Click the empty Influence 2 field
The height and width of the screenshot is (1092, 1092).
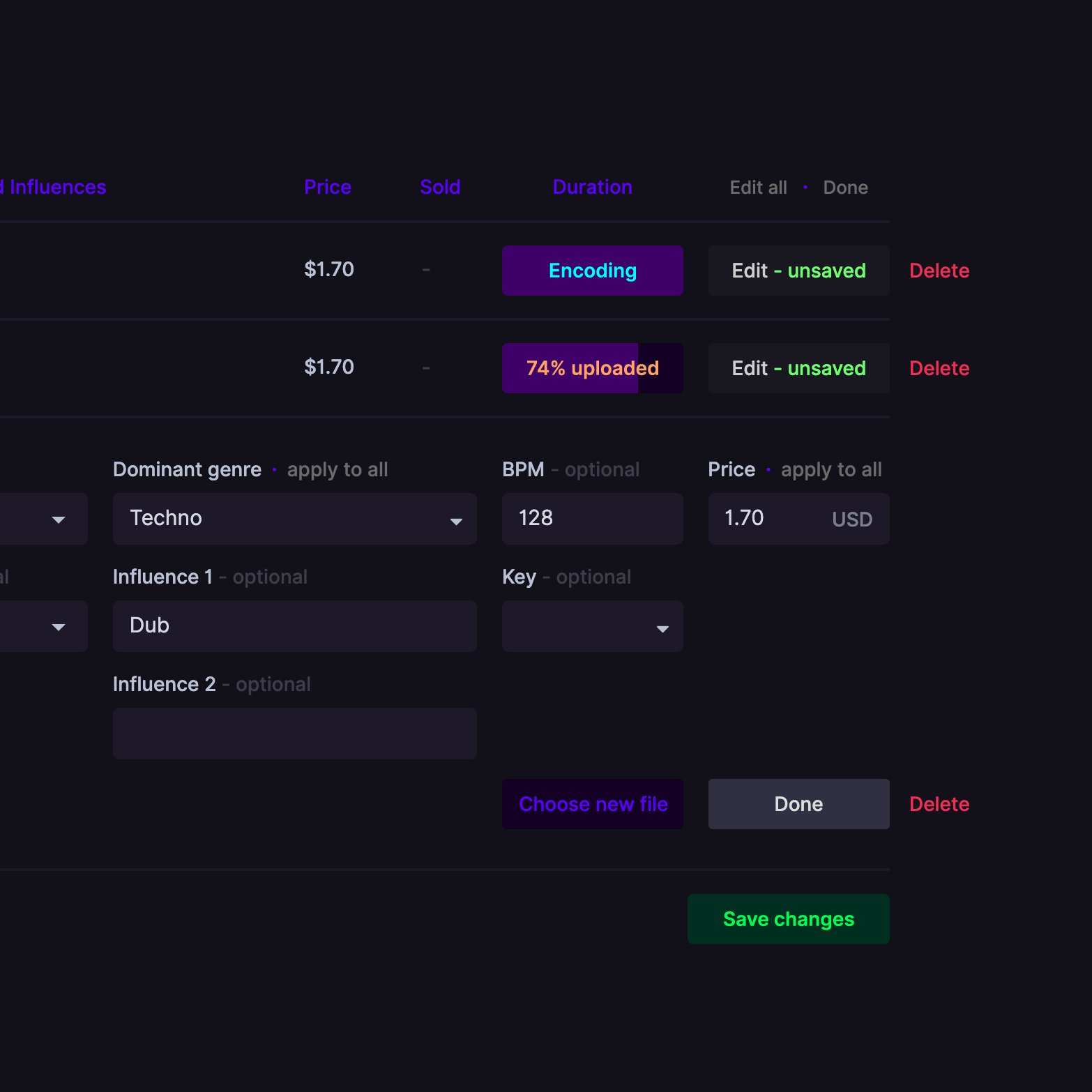(294, 734)
